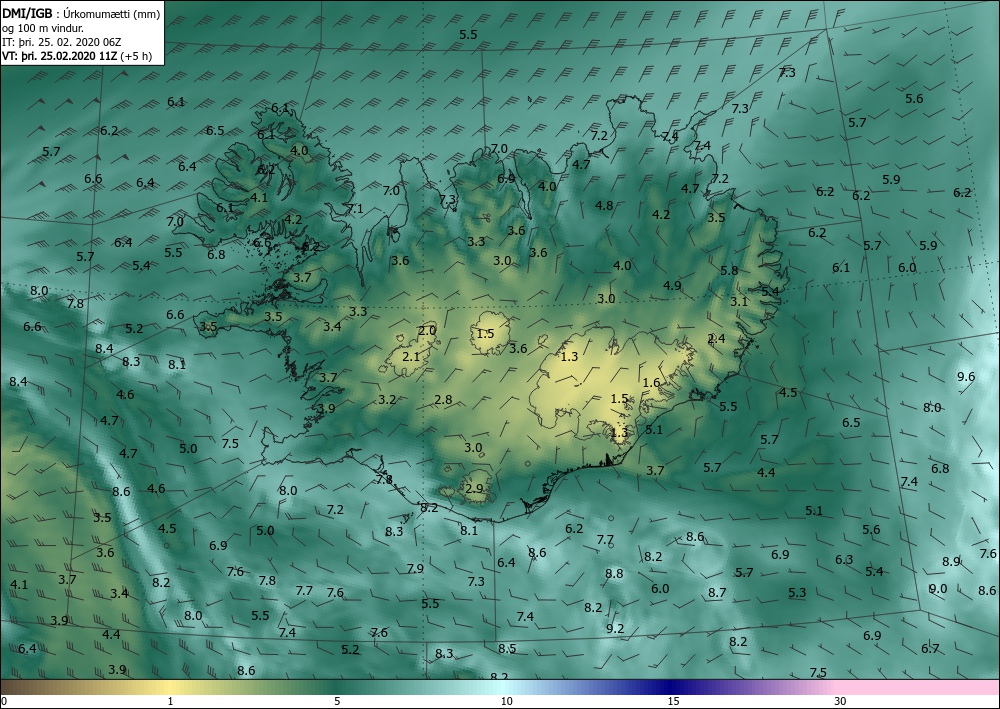The height and width of the screenshot is (709, 1000).
Task: Click the map value '9.2'
Action: point(615,629)
